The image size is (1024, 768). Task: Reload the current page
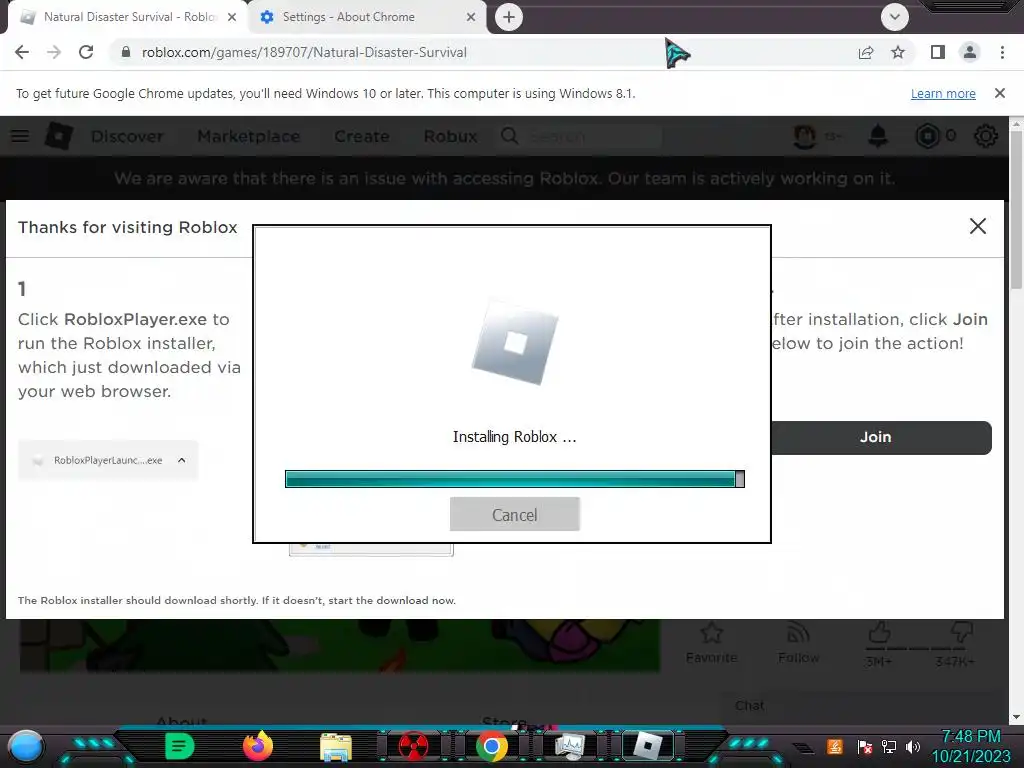point(86,52)
